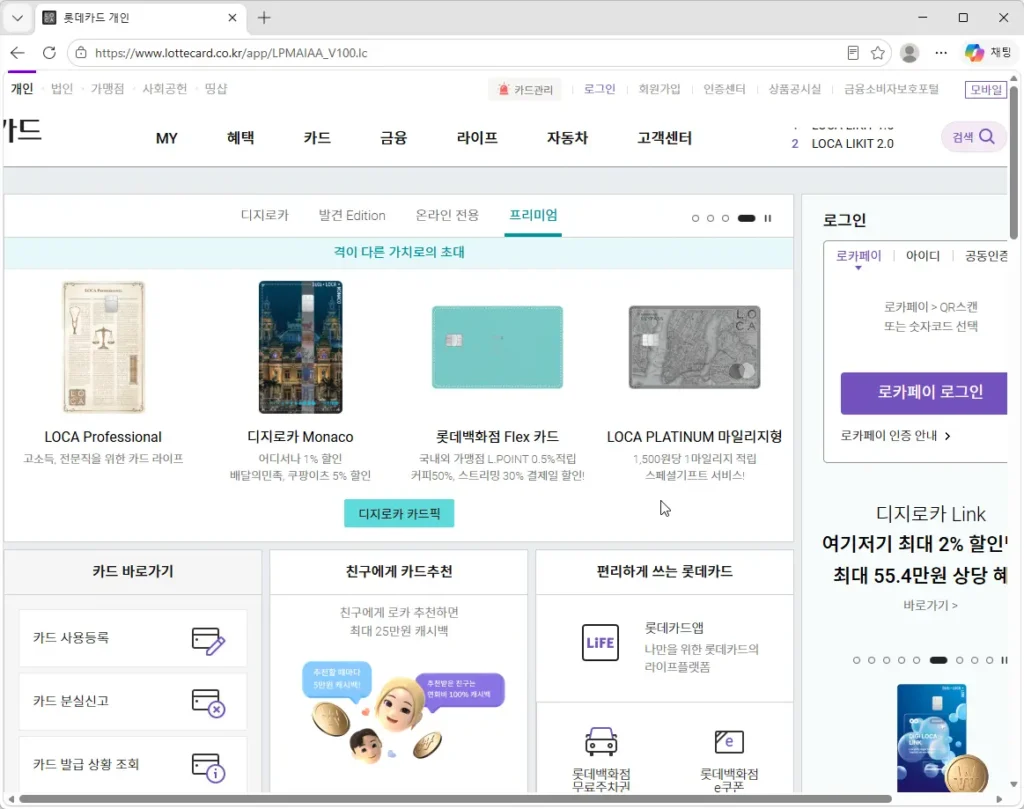
Task: Open 혜택 main menu
Action: click(240, 138)
